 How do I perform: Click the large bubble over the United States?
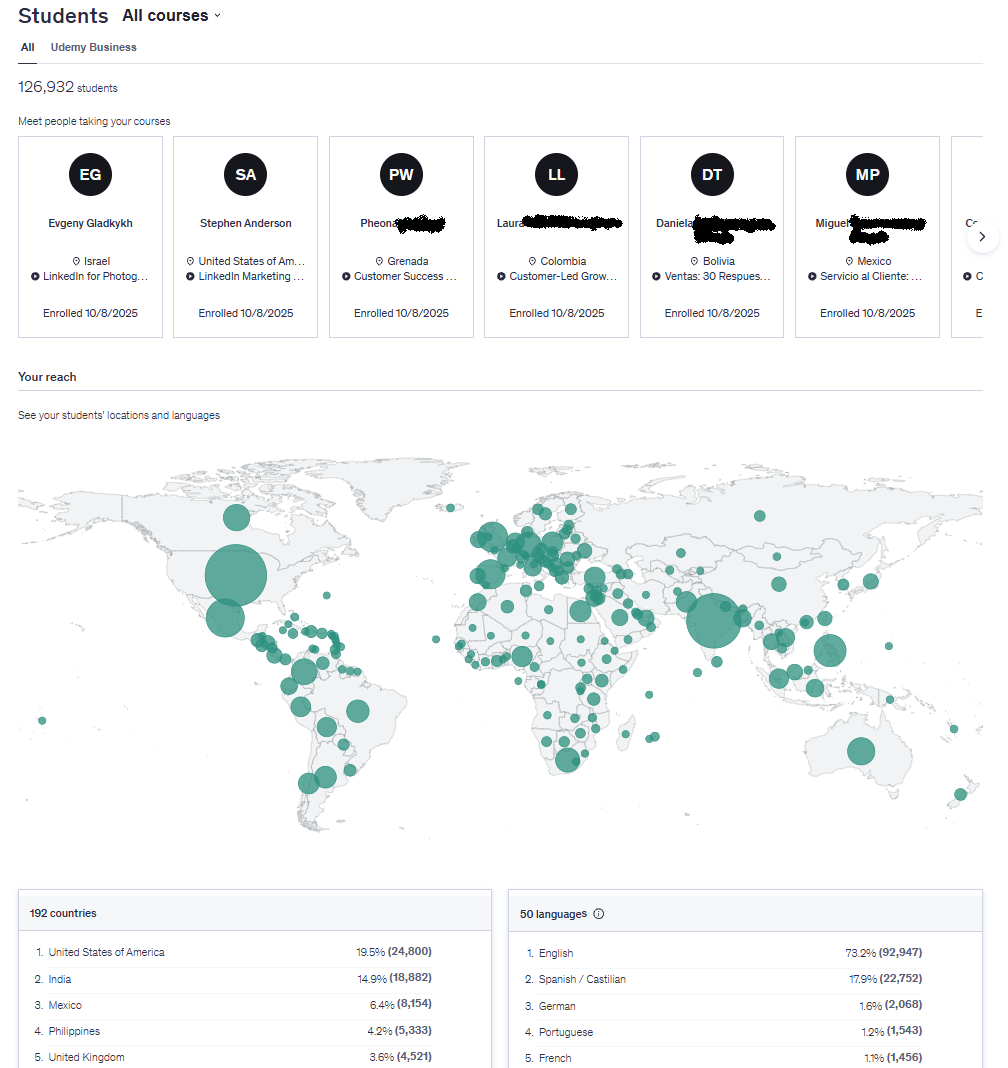(236, 576)
